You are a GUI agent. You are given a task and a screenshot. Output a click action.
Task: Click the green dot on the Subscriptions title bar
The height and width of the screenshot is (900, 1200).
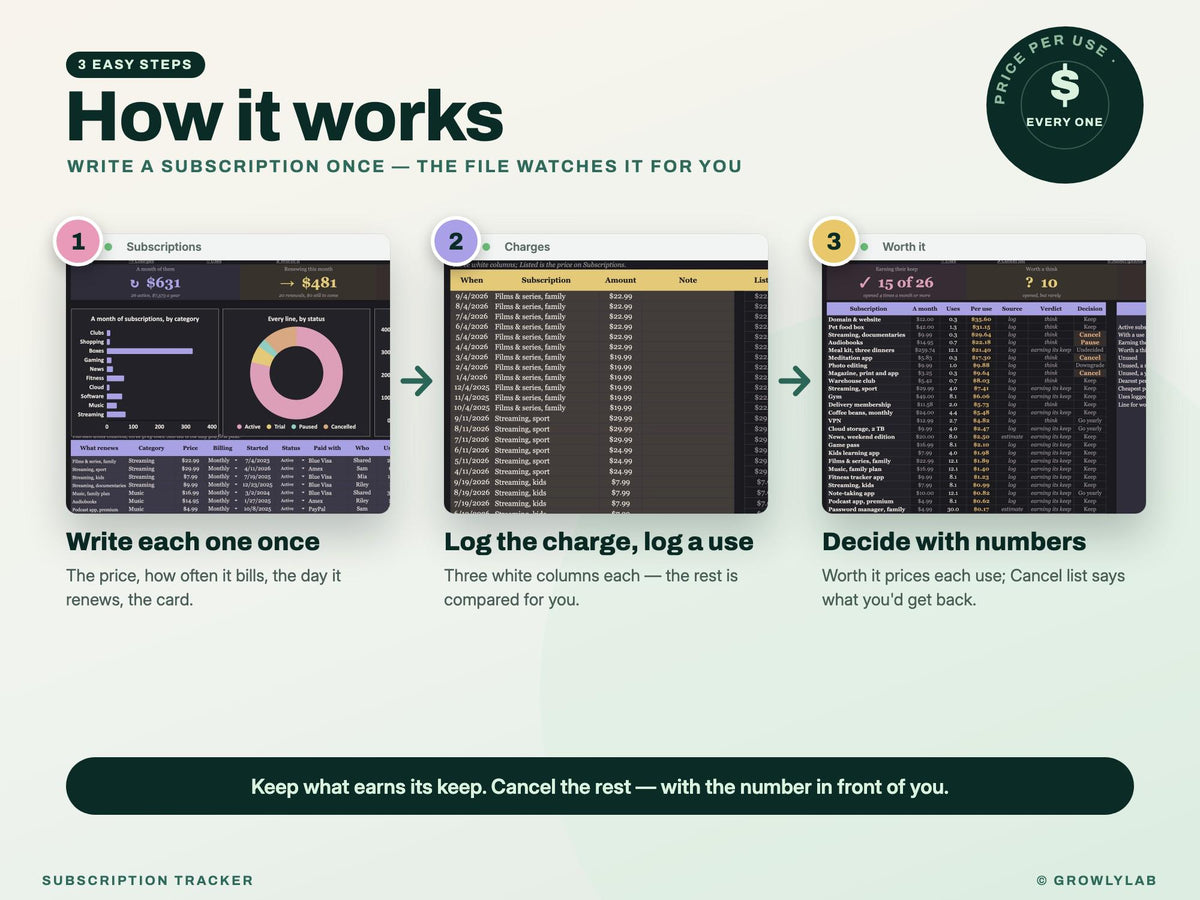pos(108,247)
